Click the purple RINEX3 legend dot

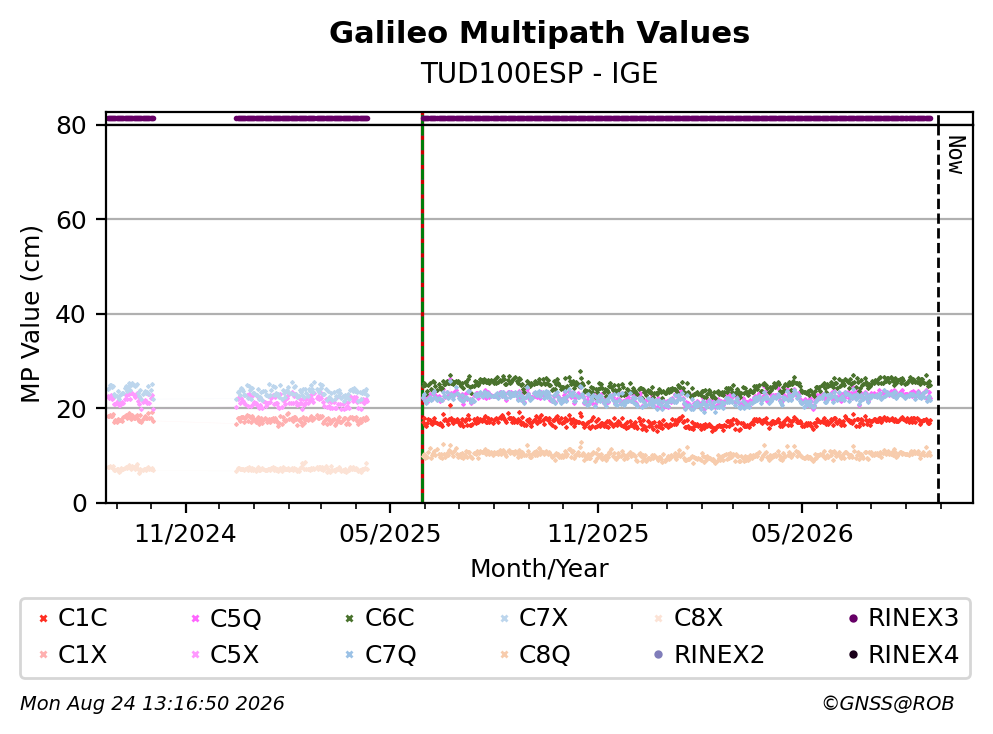tap(853, 618)
